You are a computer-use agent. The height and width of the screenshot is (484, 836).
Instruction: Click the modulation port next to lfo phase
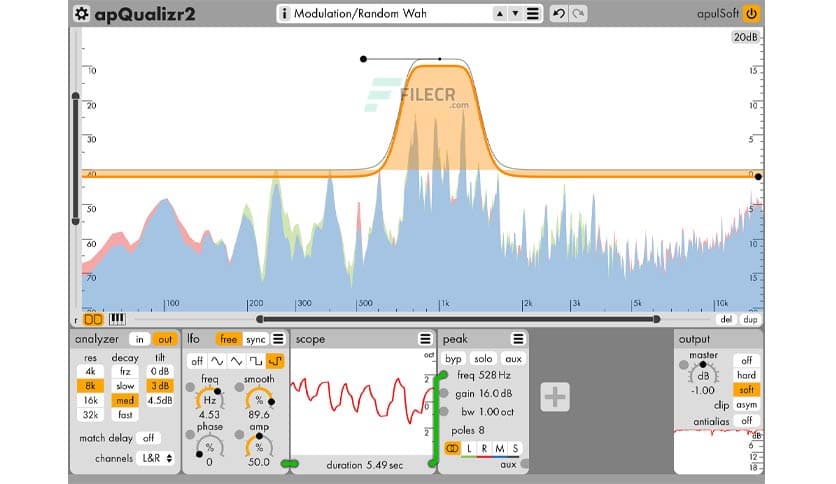coord(190,434)
